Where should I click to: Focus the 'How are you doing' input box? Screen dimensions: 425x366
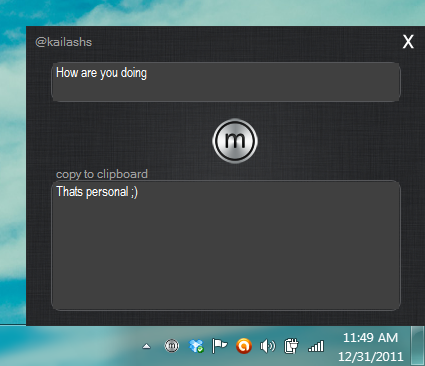click(226, 82)
